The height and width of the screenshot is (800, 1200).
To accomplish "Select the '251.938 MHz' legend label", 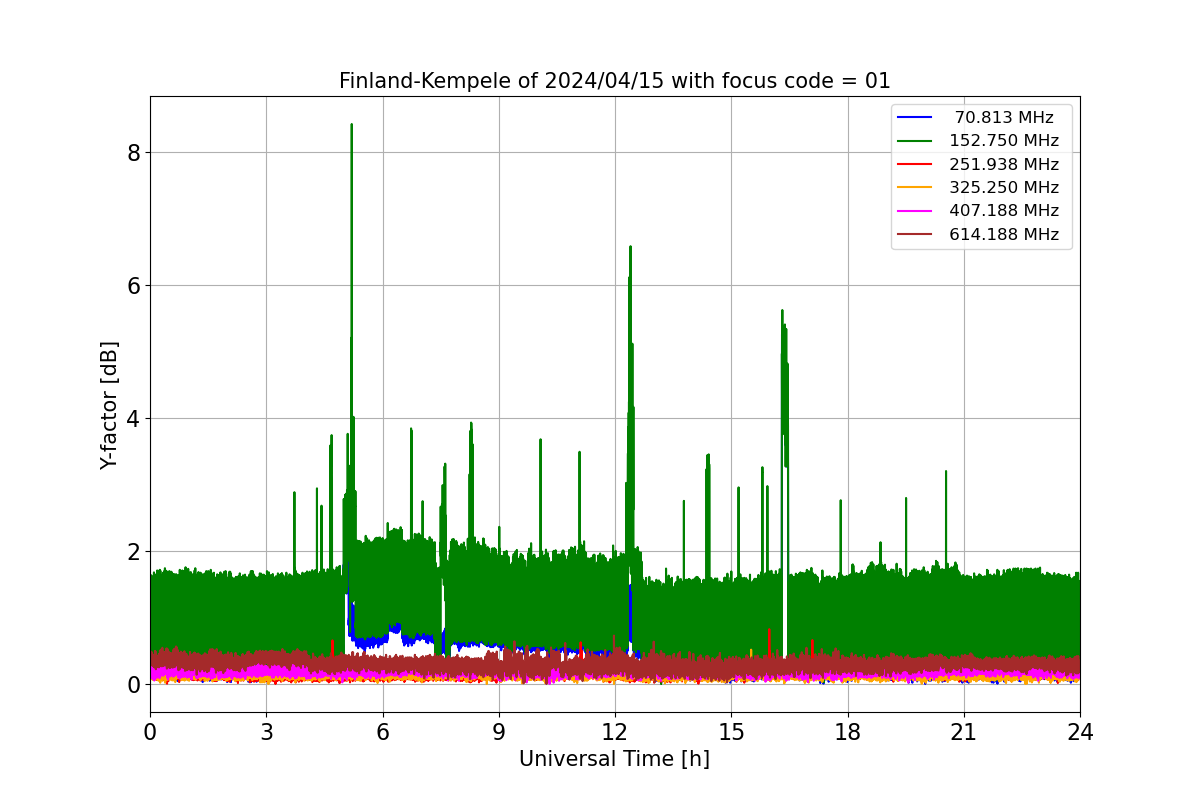I will tap(1003, 164).
